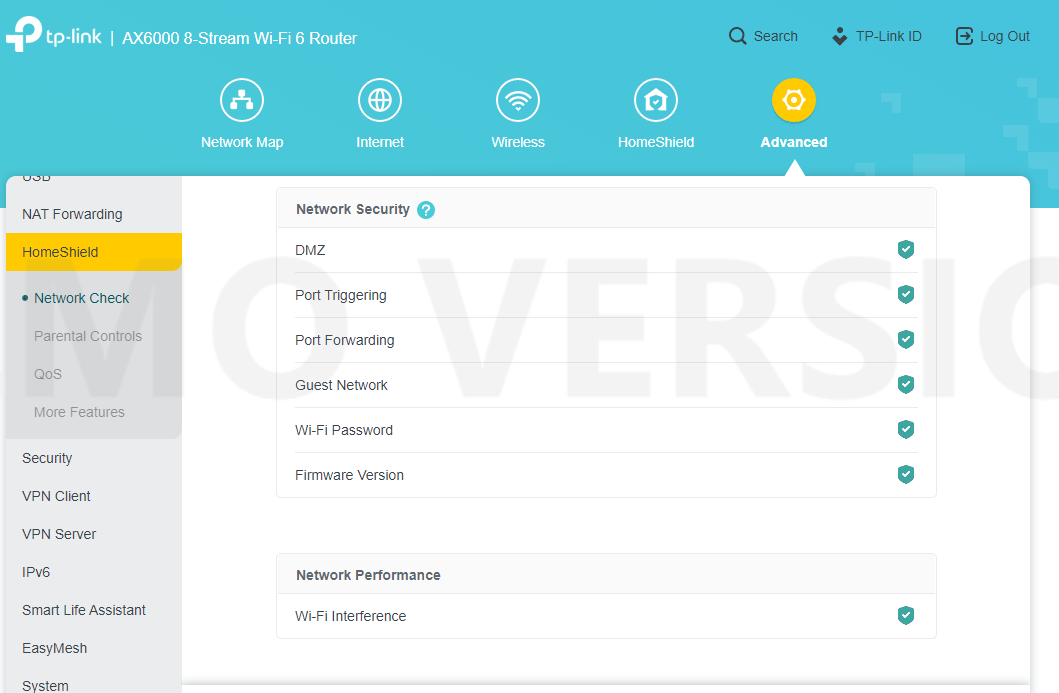Click the Wi-Fi Interference row label
Screen dimensions: 1059x693
[351, 616]
